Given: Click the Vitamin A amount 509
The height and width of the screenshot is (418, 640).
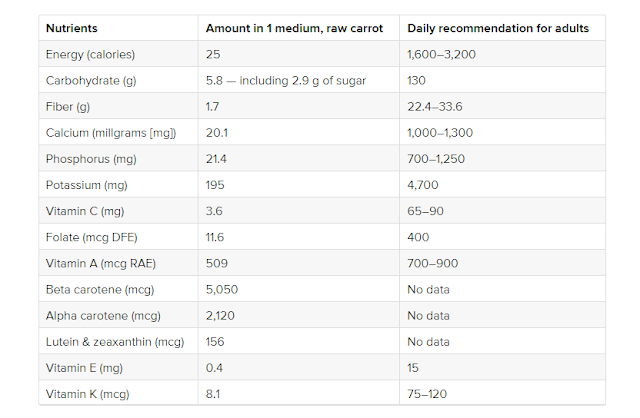Looking at the screenshot, I should (x=217, y=263).
